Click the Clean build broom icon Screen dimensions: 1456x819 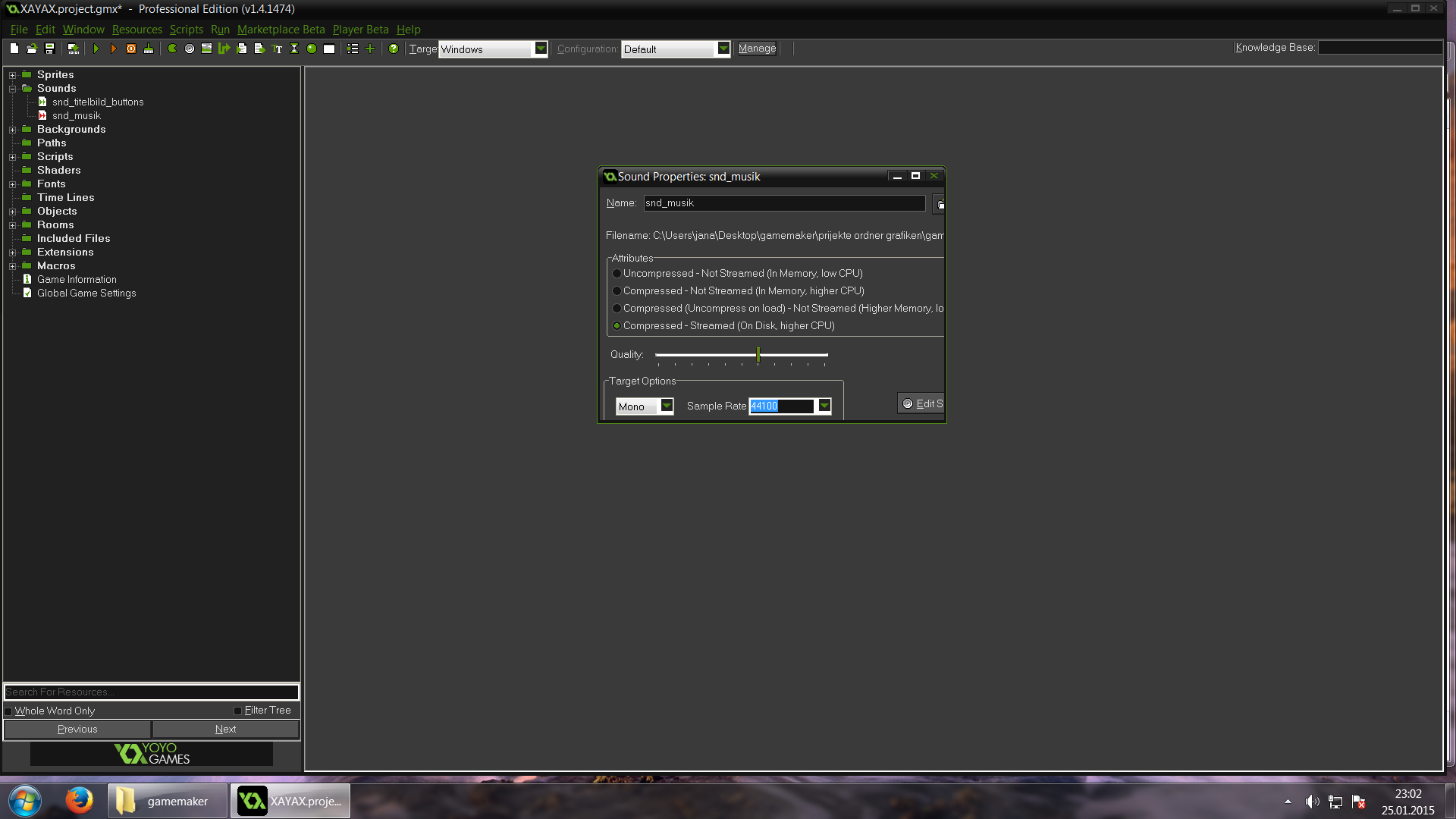click(149, 49)
